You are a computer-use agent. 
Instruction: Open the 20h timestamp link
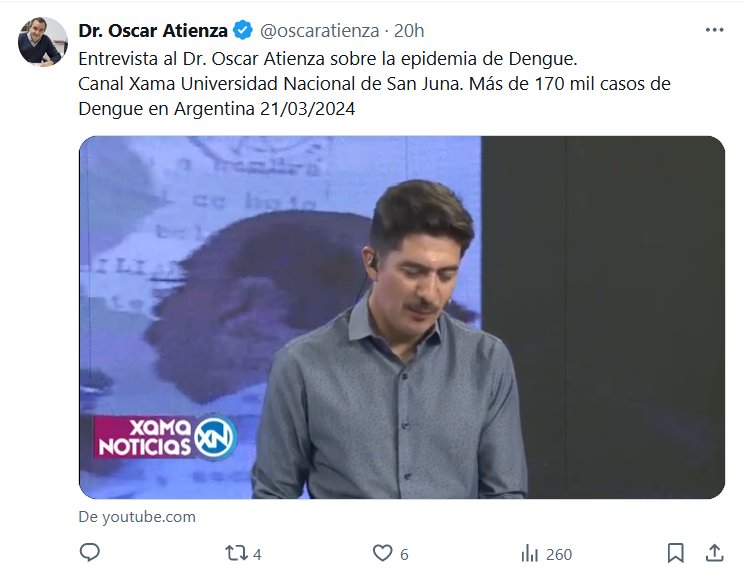point(409,31)
